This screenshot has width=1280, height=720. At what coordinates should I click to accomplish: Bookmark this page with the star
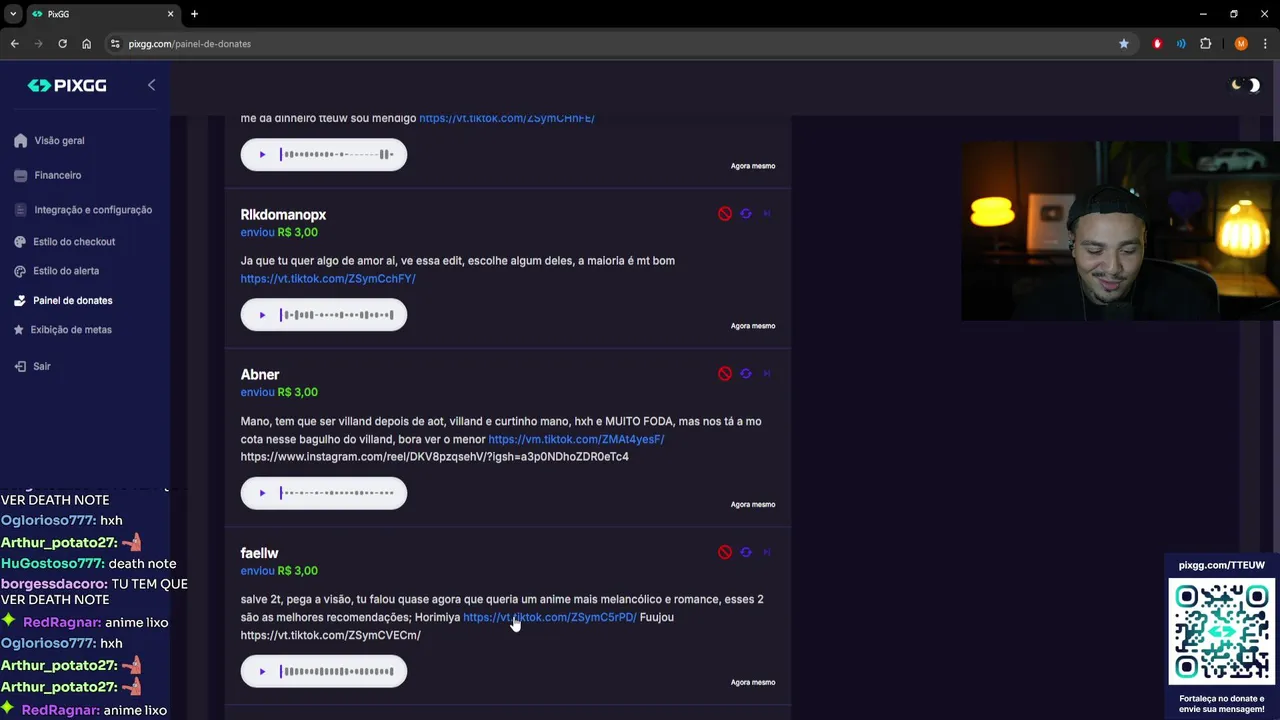click(1124, 44)
